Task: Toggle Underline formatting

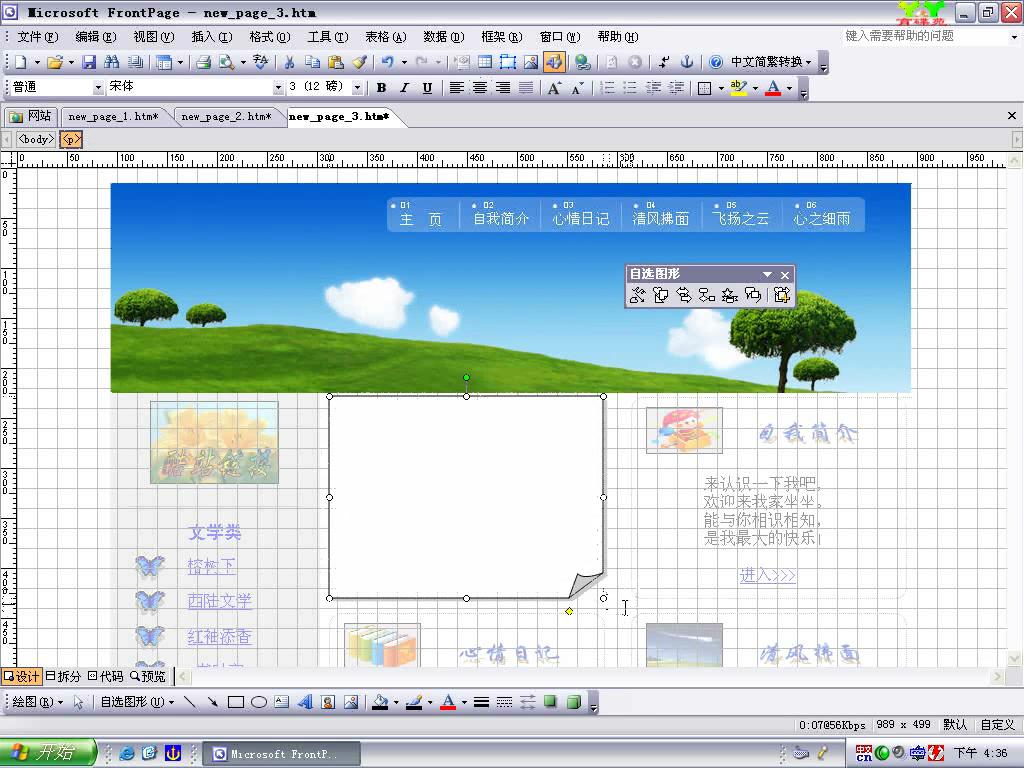Action: click(427, 88)
